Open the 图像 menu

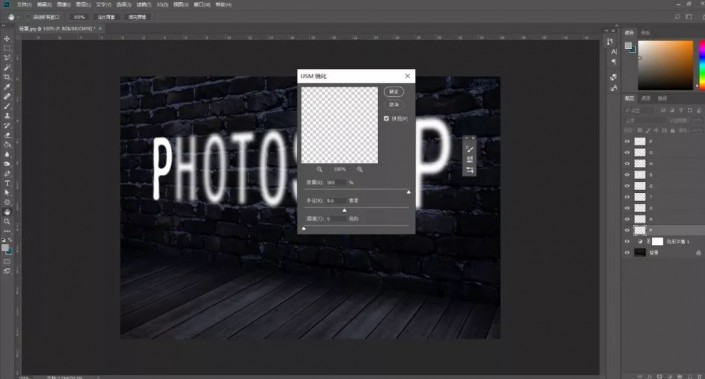[64, 4]
